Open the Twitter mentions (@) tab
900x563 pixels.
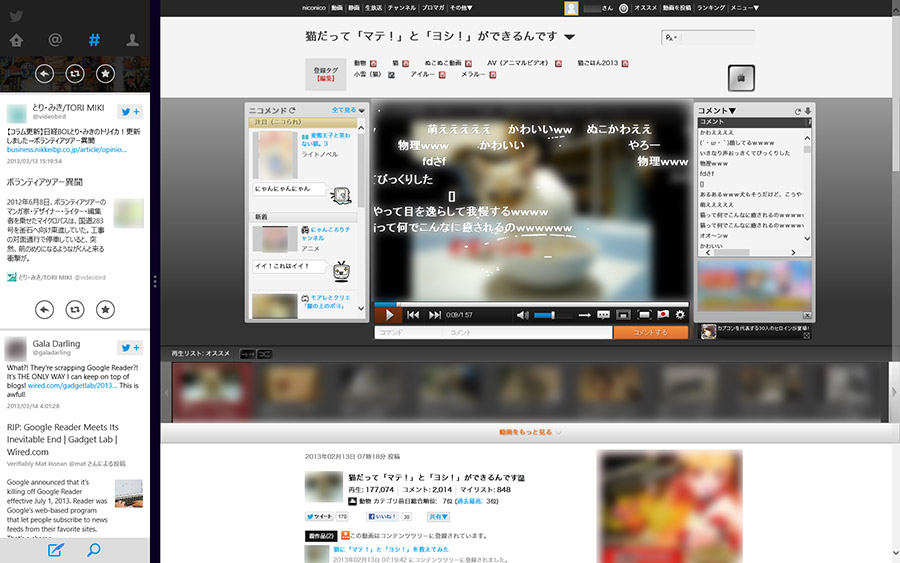pos(55,41)
